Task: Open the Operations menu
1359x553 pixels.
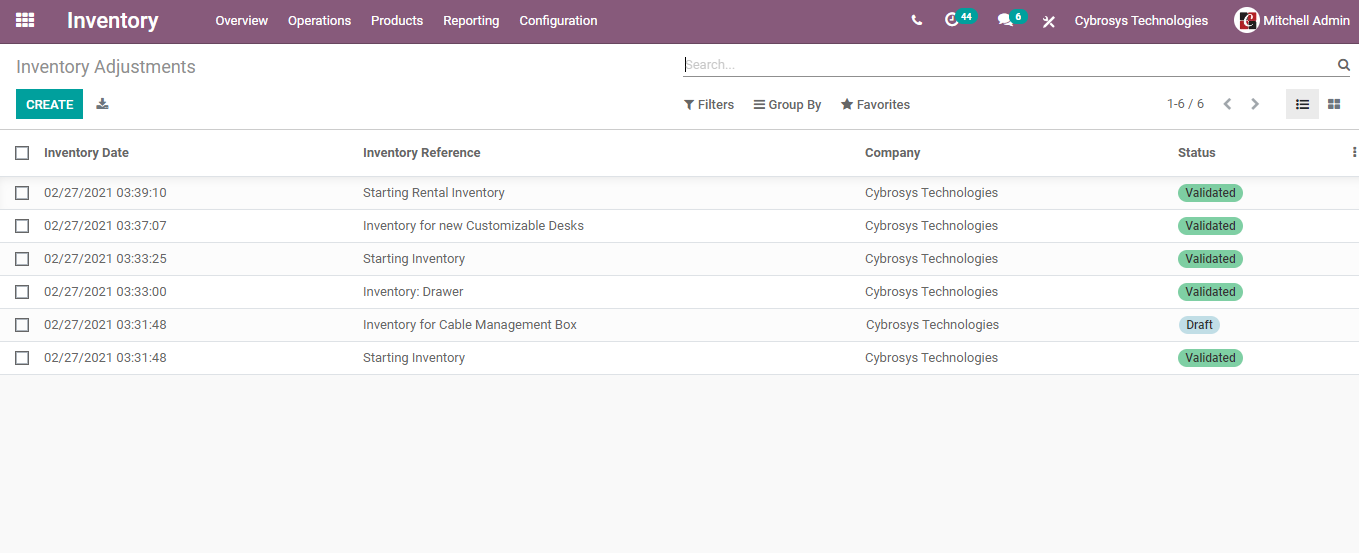Action: pyautogui.click(x=319, y=21)
